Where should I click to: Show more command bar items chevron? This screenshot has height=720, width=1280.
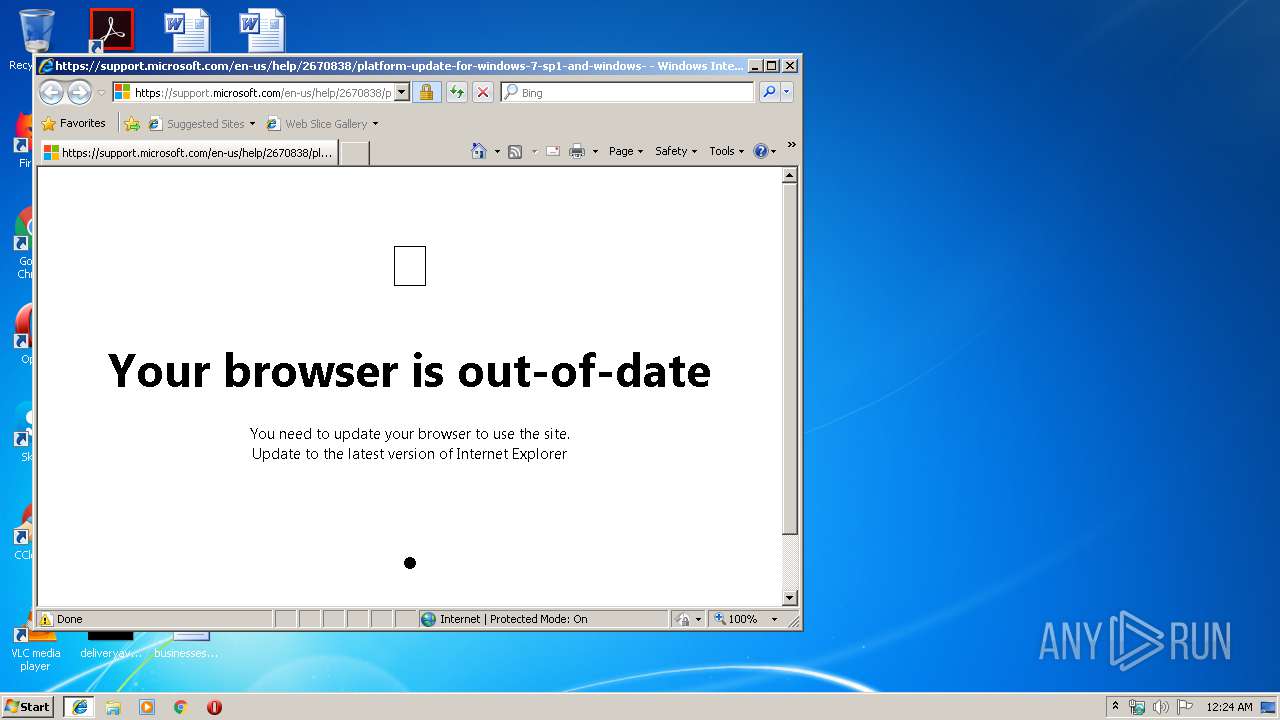click(x=791, y=146)
